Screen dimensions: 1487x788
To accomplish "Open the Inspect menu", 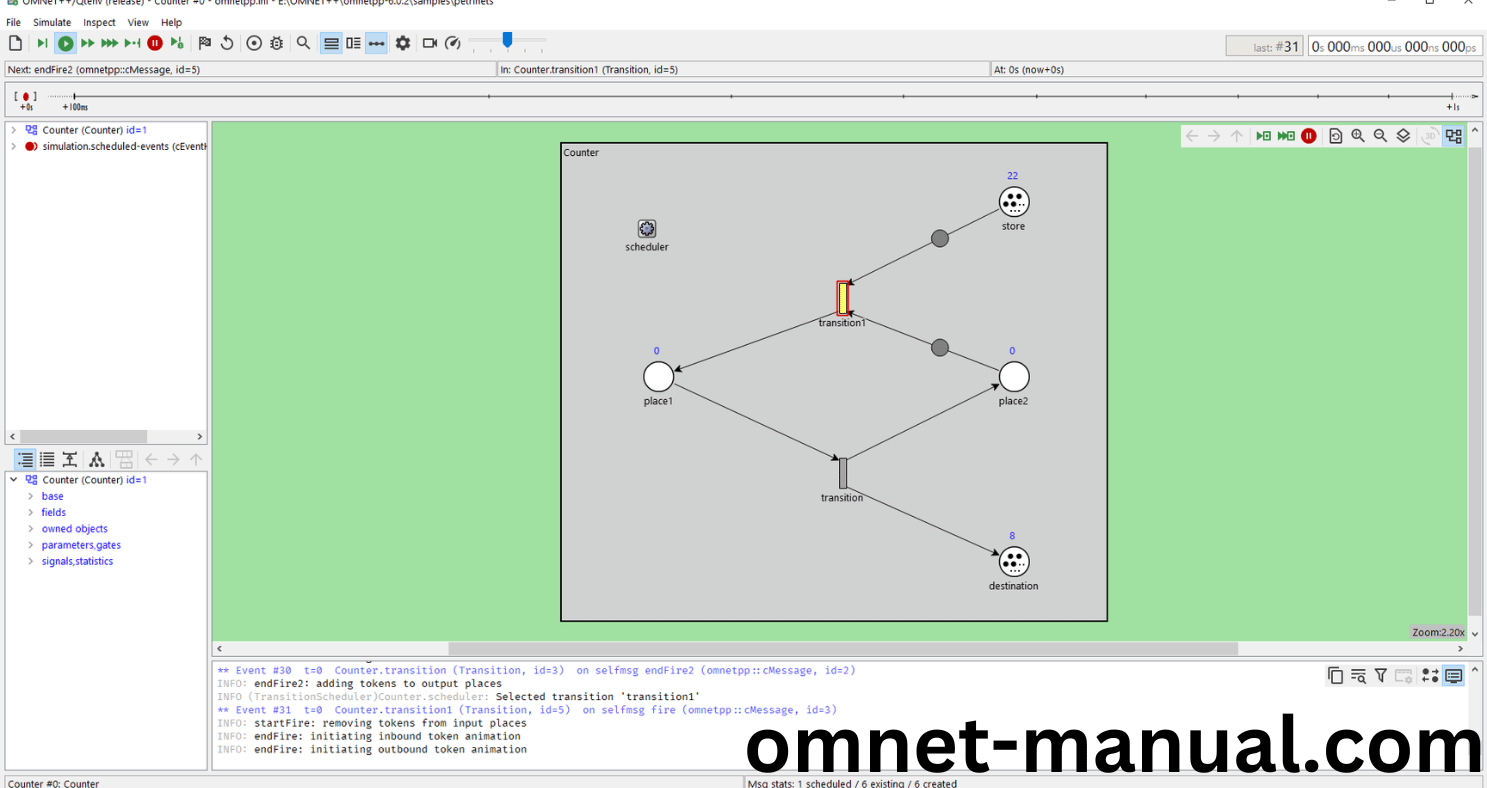I will (99, 22).
